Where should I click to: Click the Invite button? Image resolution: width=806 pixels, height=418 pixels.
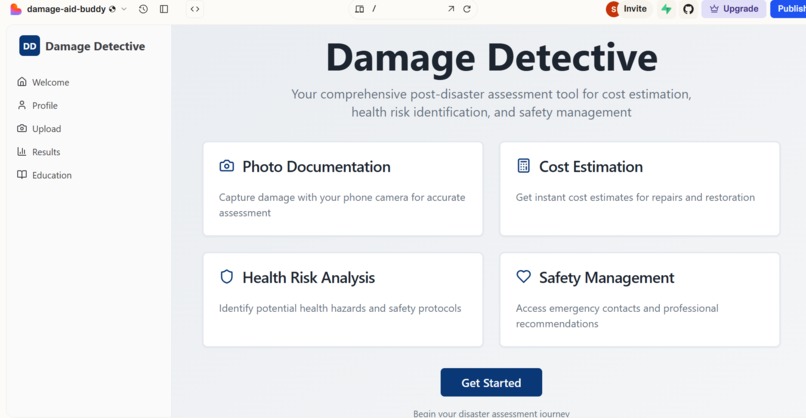point(635,9)
